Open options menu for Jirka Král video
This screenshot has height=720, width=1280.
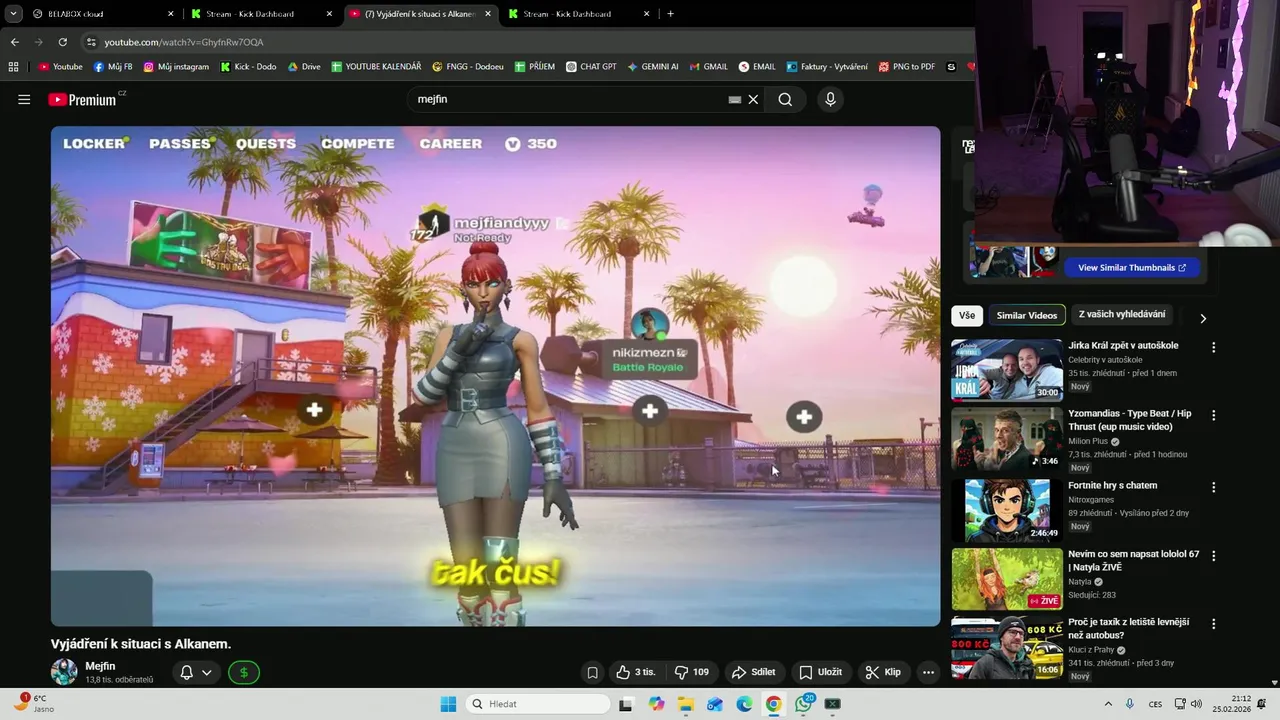pos(1214,348)
